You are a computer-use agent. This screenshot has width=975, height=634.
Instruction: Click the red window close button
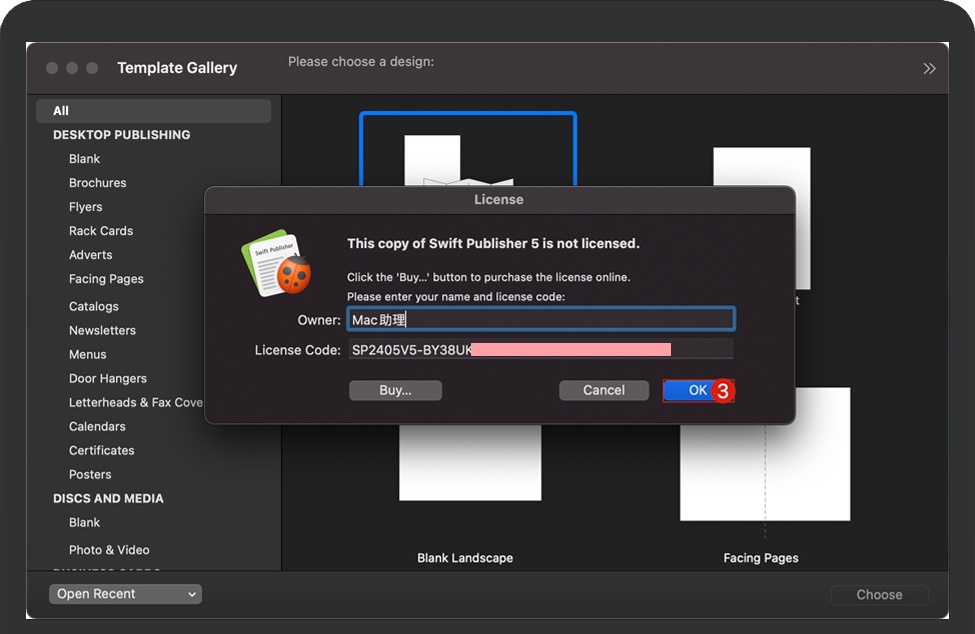52,68
